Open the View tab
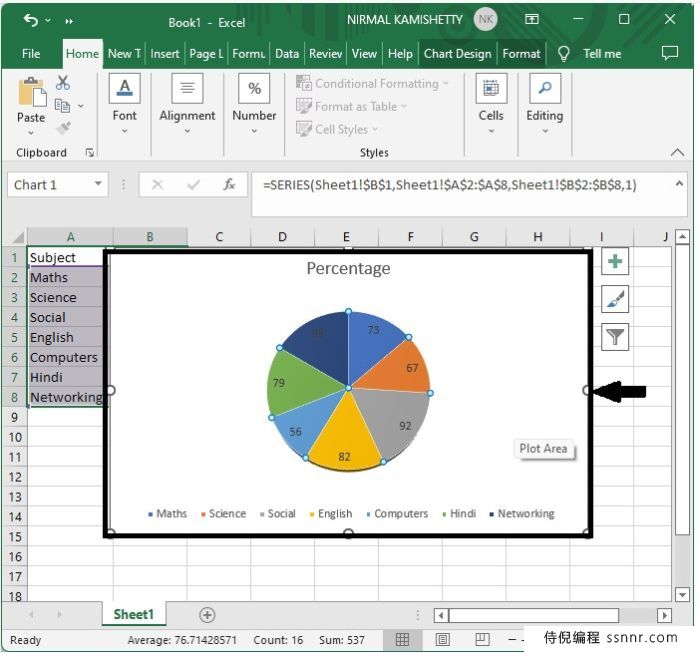This screenshot has height=653, width=700. pyautogui.click(x=364, y=54)
